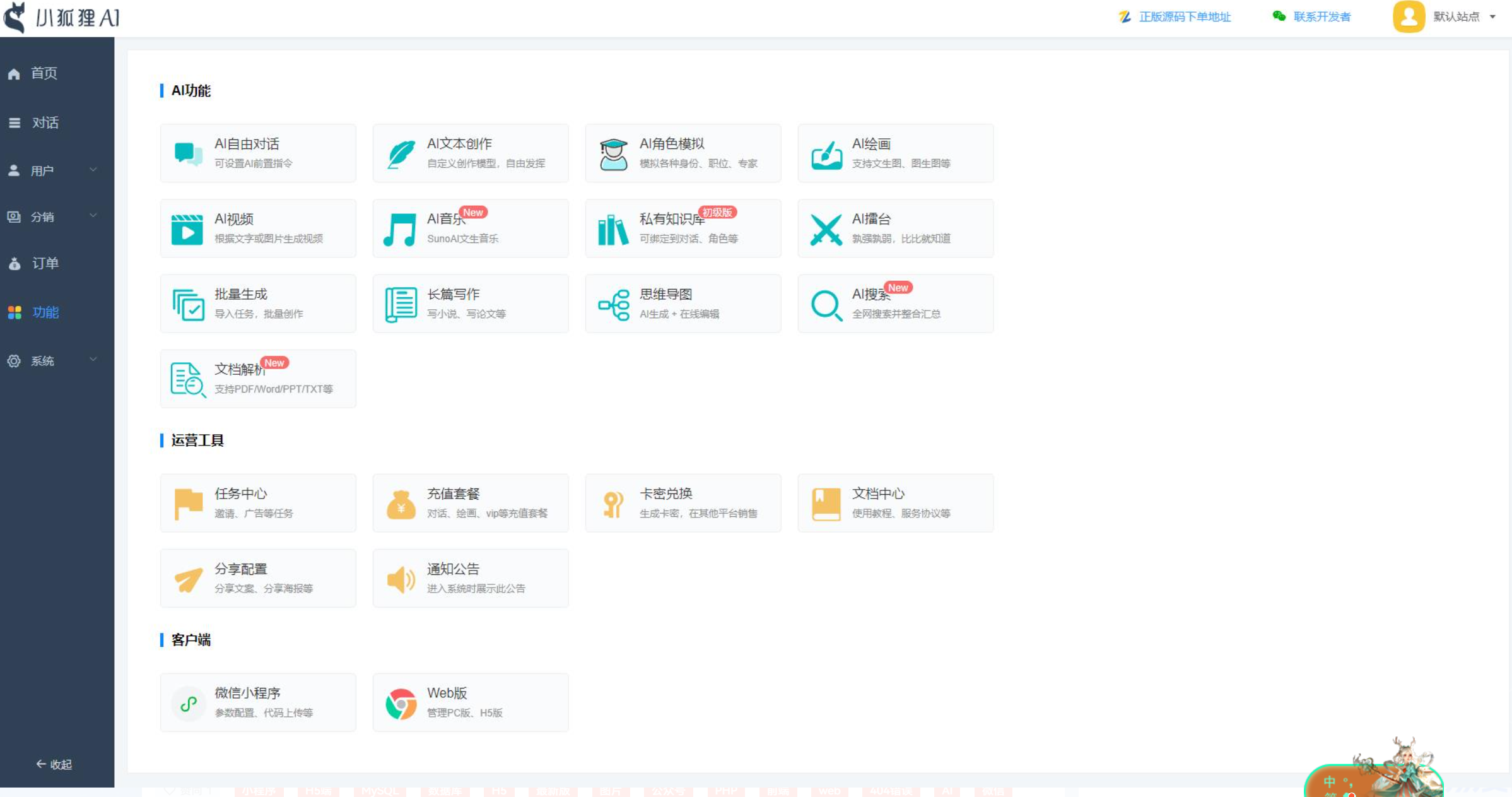1512x797 pixels.
Task: Go to 首页 in sidebar
Action: pos(44,73)
